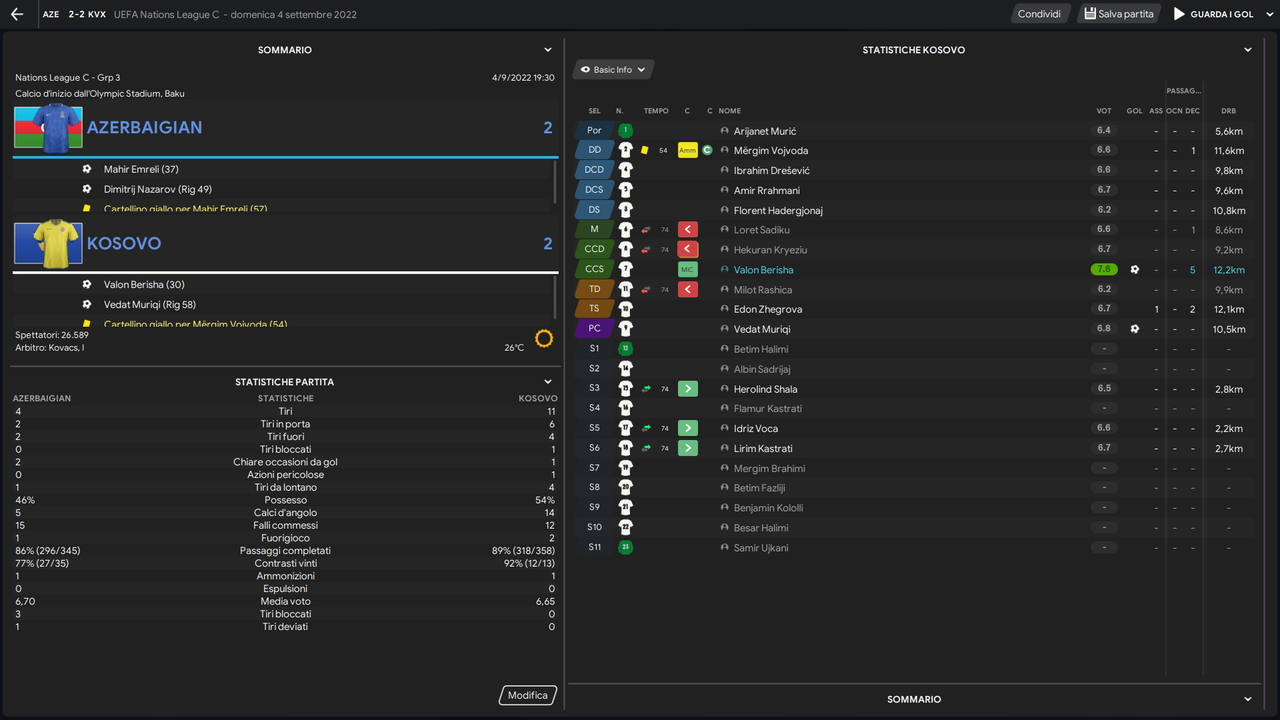1280x720 pixels.
Task: Open player profile for Edon Zhegrova
Action: coord(768,309)
